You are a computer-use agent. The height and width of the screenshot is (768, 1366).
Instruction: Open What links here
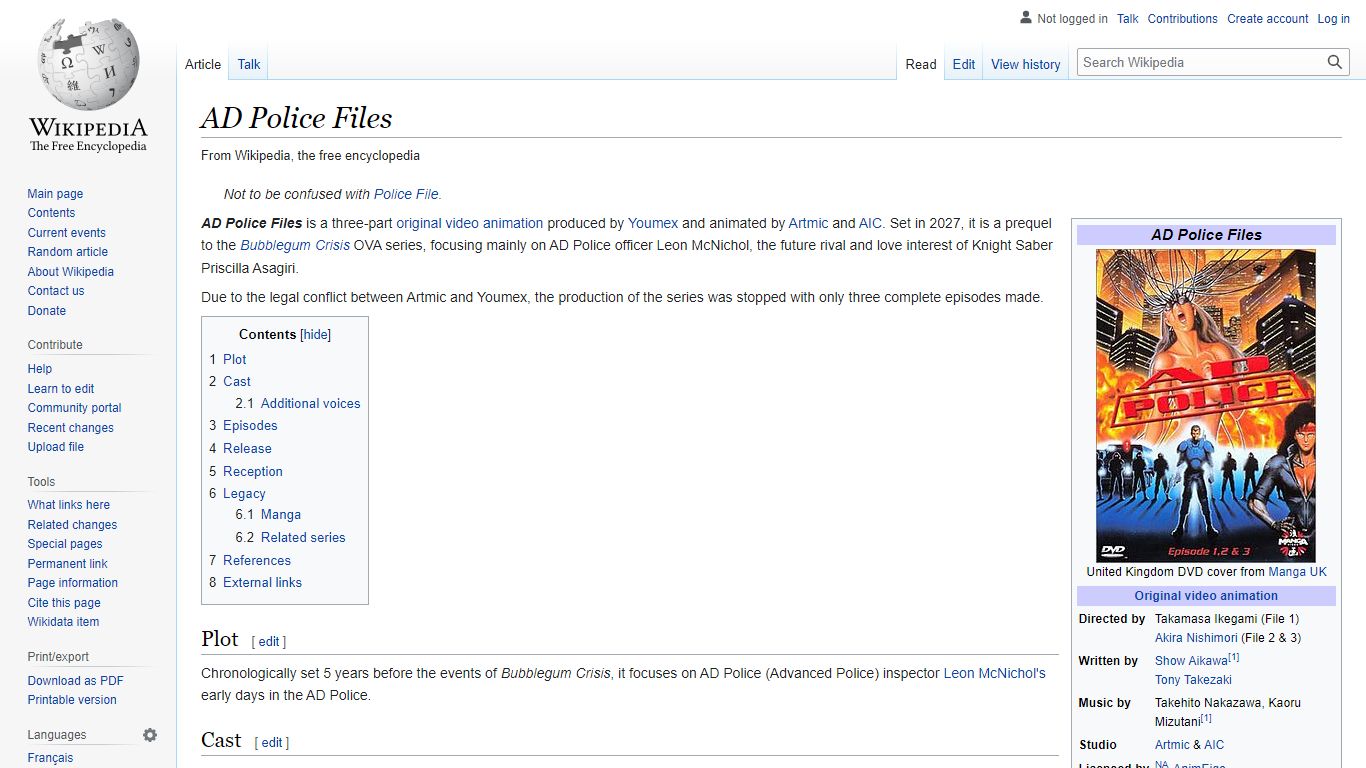pos(68,505)
